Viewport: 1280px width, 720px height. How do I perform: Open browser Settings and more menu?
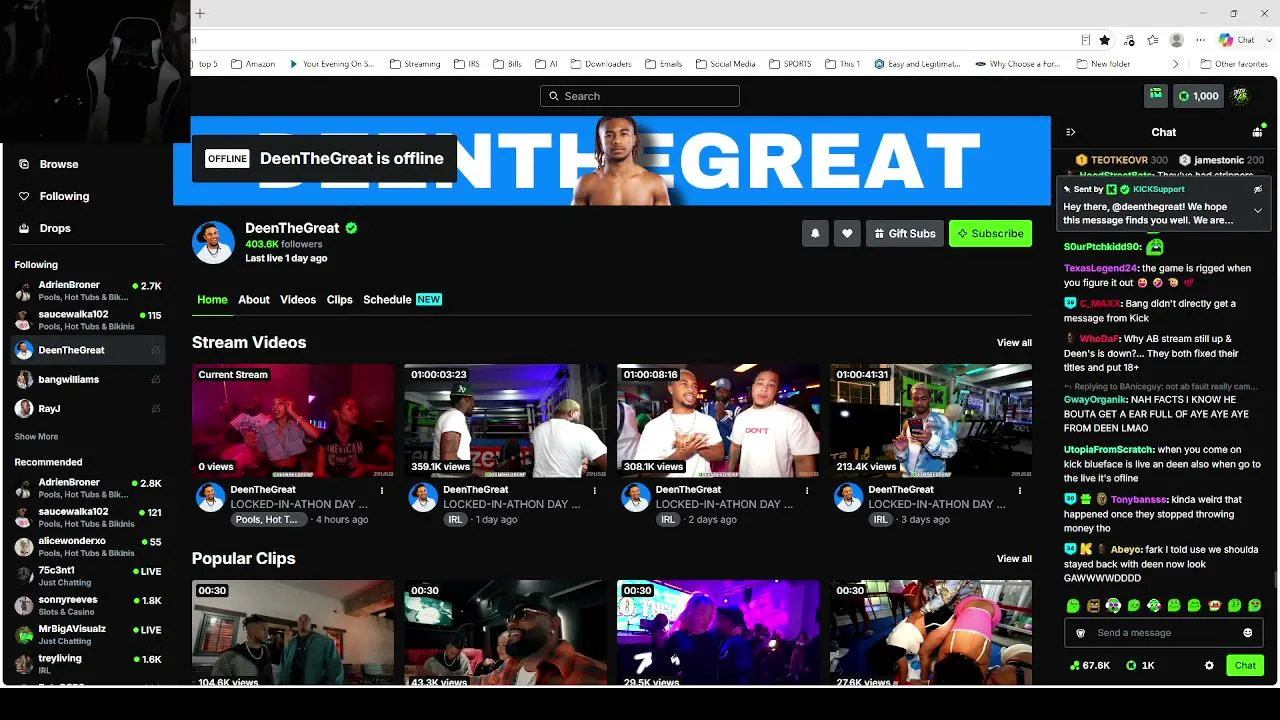tap(1200, 40)
